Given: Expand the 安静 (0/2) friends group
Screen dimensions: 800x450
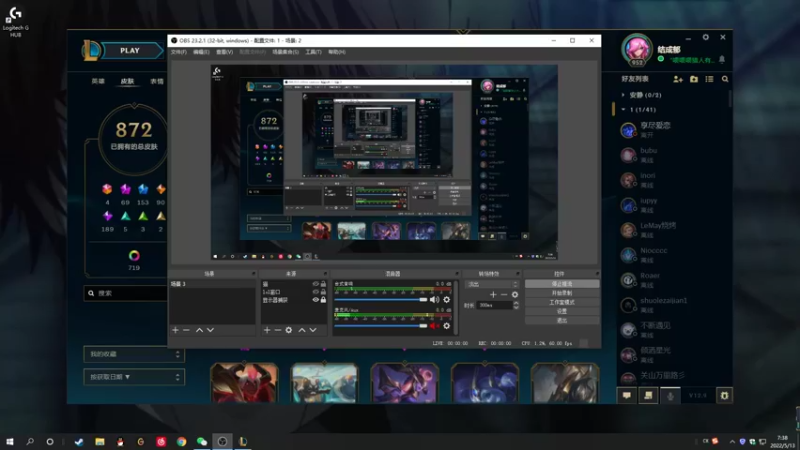Looking at the screenshot, I should [x=623, y=95].
